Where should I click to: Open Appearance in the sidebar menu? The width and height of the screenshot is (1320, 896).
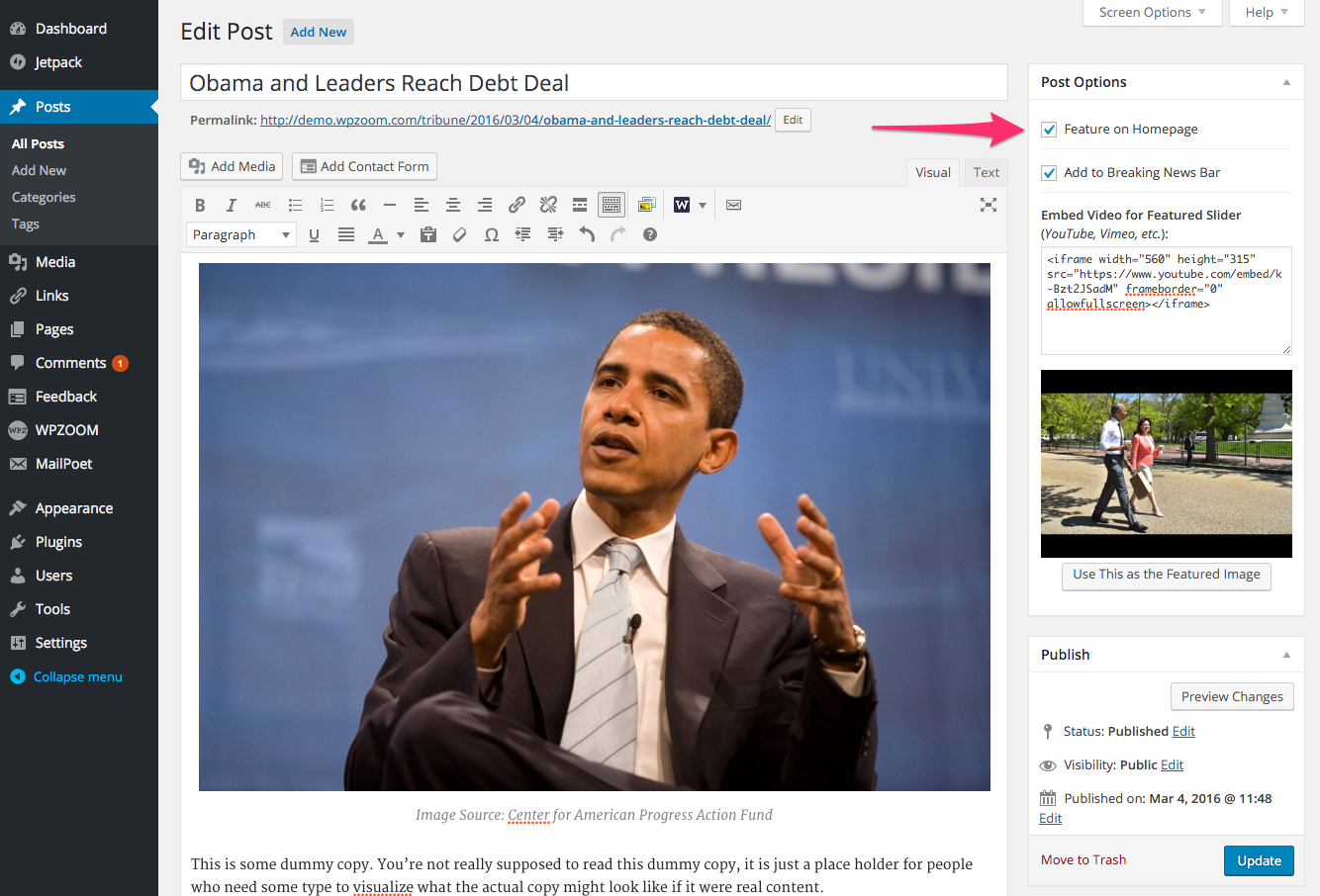coord(74,508)
